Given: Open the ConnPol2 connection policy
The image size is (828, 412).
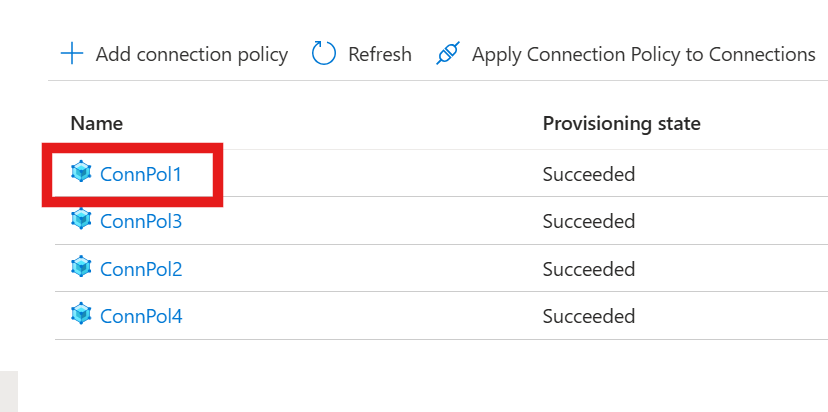Looking at the screenshot, I should (x=141, y=269).
